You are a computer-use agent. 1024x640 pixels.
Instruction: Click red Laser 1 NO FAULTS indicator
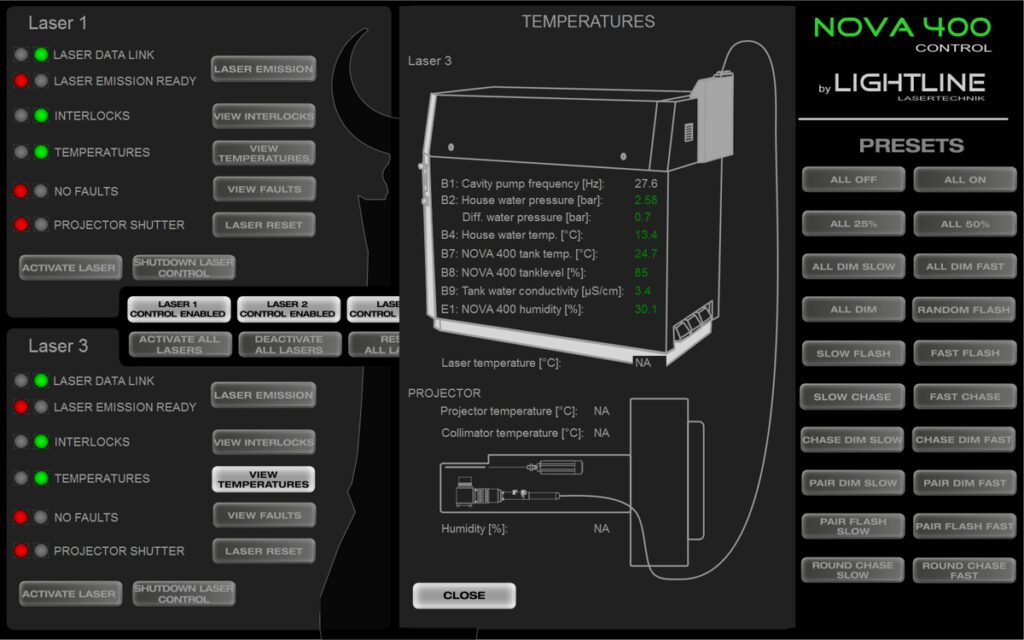point(21,191)
